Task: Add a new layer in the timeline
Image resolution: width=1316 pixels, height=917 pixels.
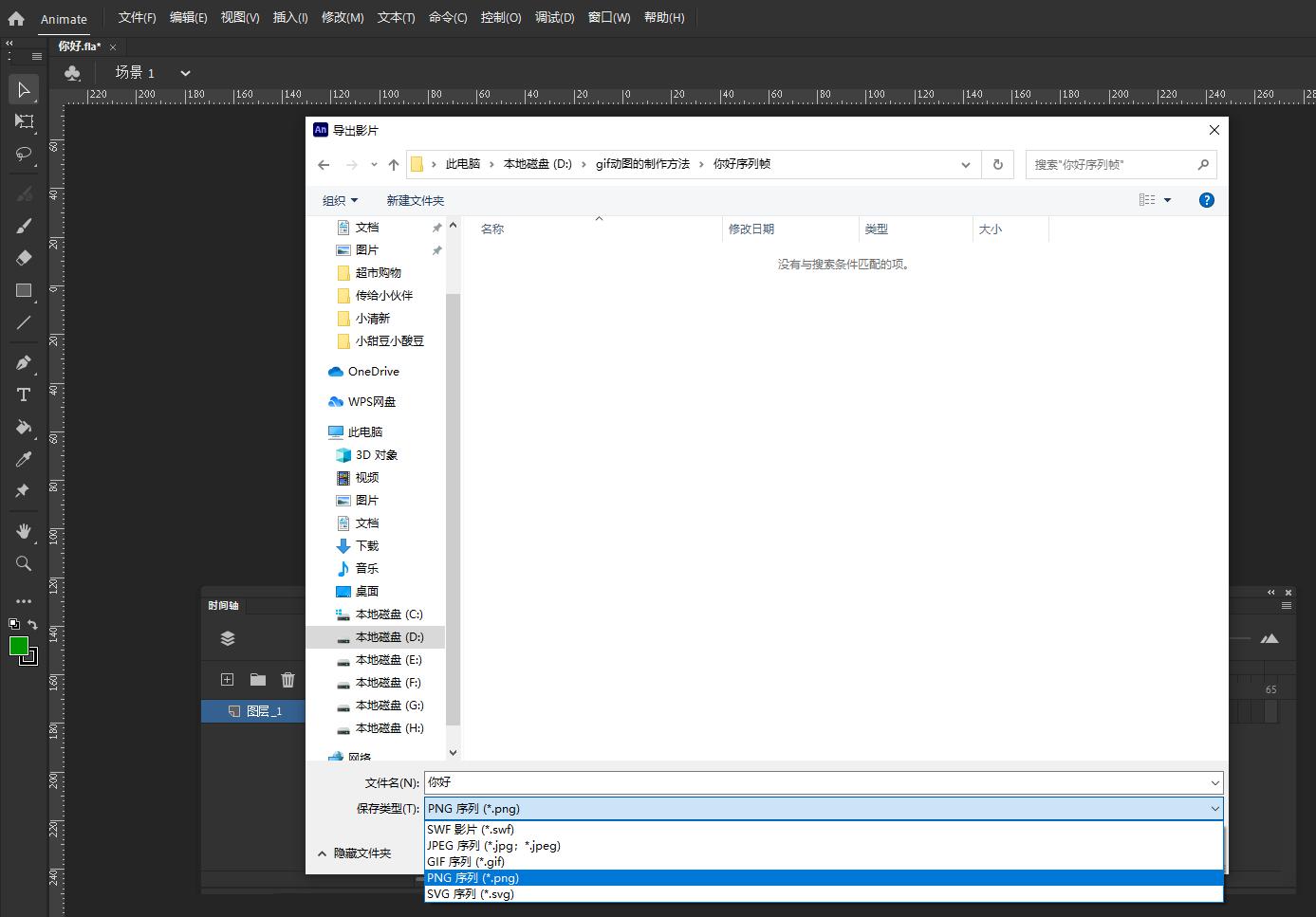Action: click(x=227, y=680)
